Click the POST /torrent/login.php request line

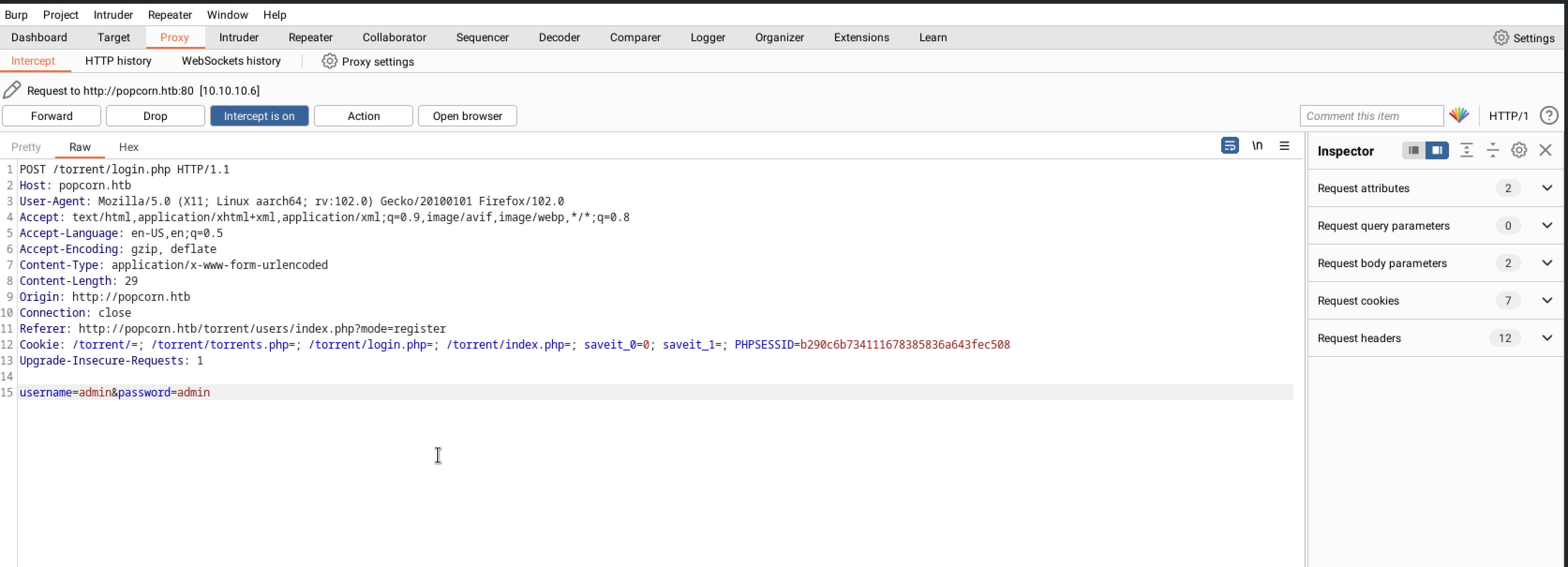124,169
